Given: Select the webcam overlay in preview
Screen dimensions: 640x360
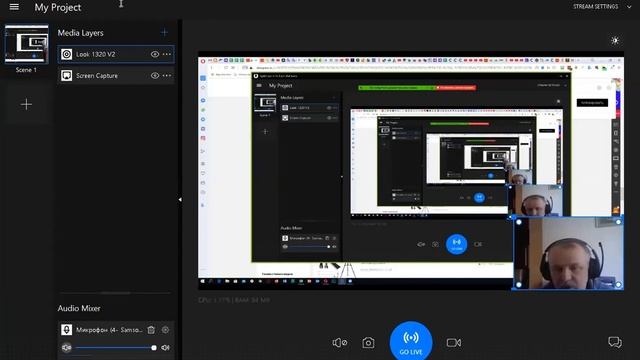Looking at the screenshot, I should (568, 253).
